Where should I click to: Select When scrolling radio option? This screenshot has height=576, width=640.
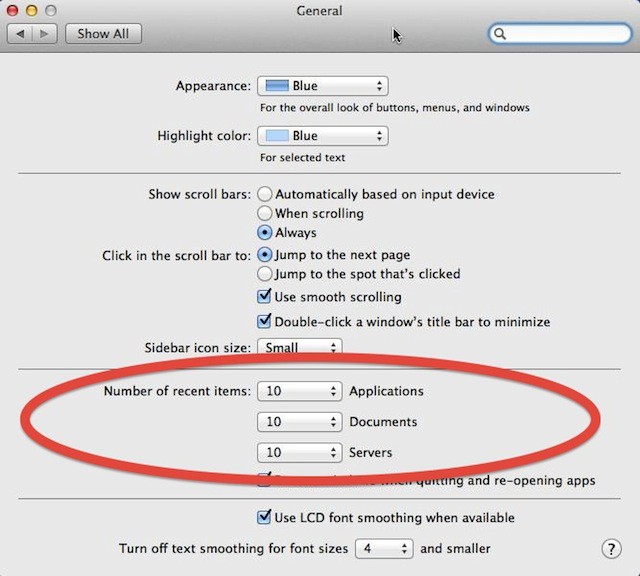click(x=265, y=213)
